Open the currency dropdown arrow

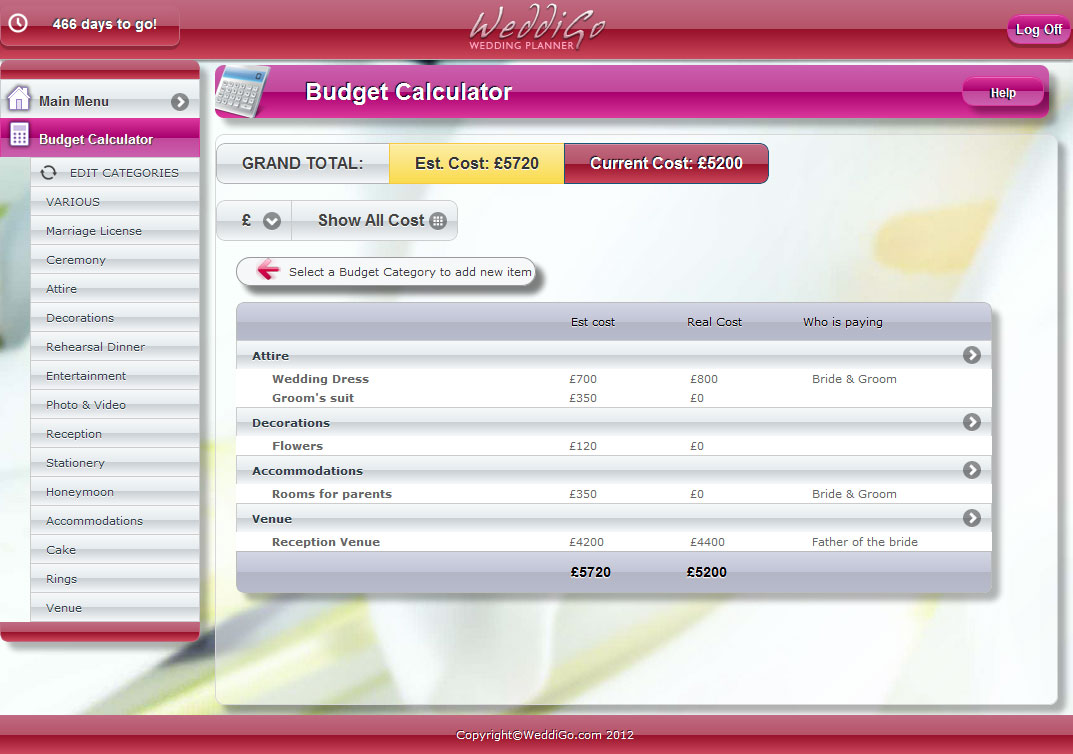point(272,221)
